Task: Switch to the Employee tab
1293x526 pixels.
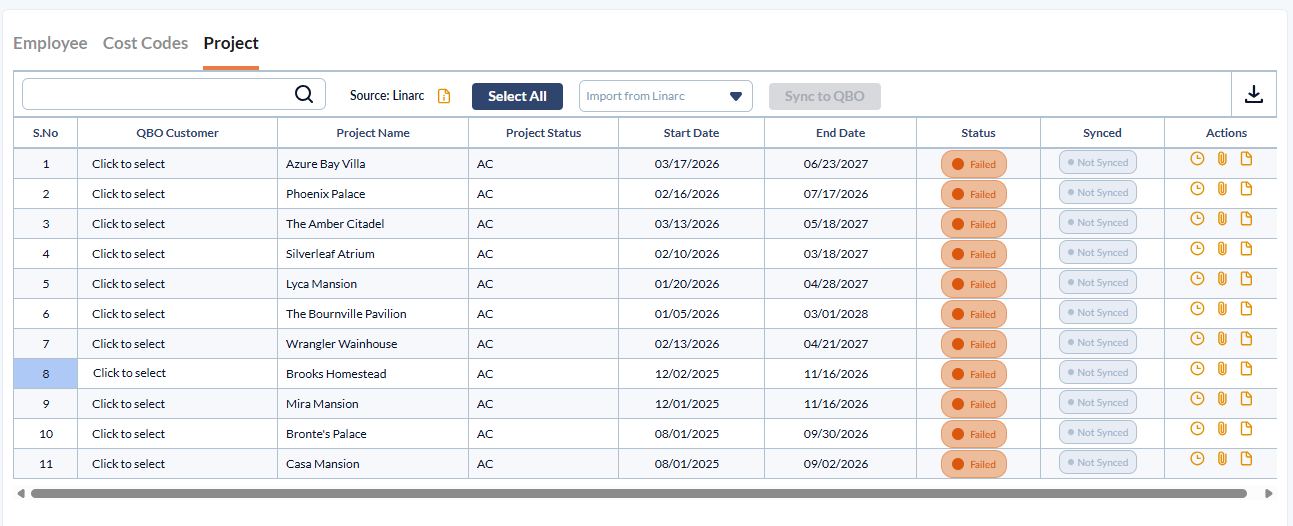Action: tap(50, 43)
